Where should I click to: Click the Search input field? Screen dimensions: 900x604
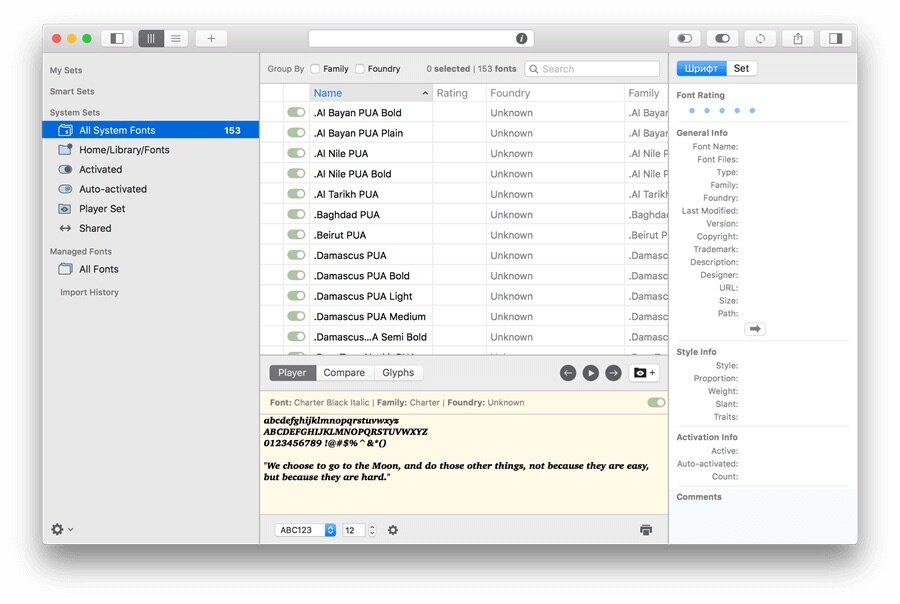[592, 69]
